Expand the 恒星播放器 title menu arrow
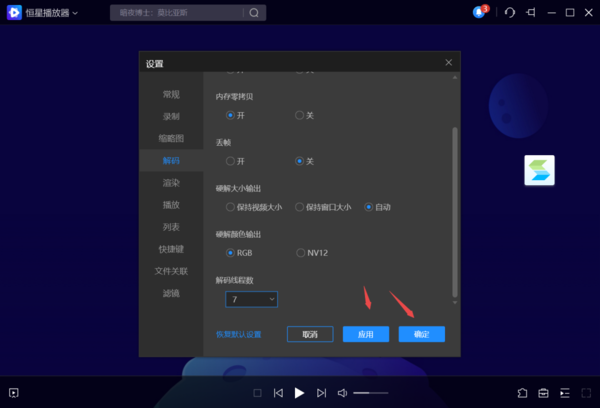This screenshot has width=600, height=408. [x=76, y=13]
